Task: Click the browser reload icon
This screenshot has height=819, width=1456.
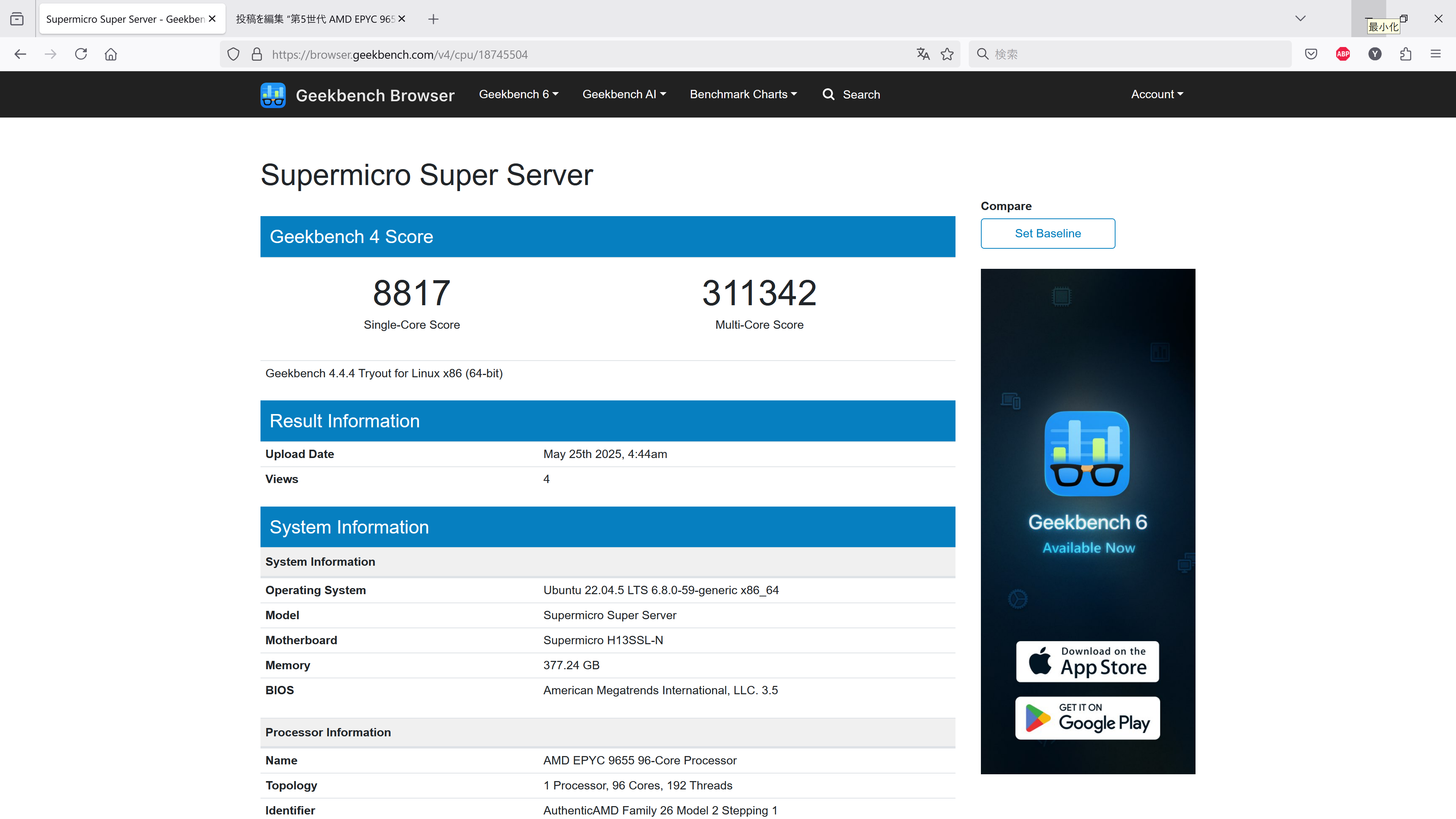Action: point(81,54)
